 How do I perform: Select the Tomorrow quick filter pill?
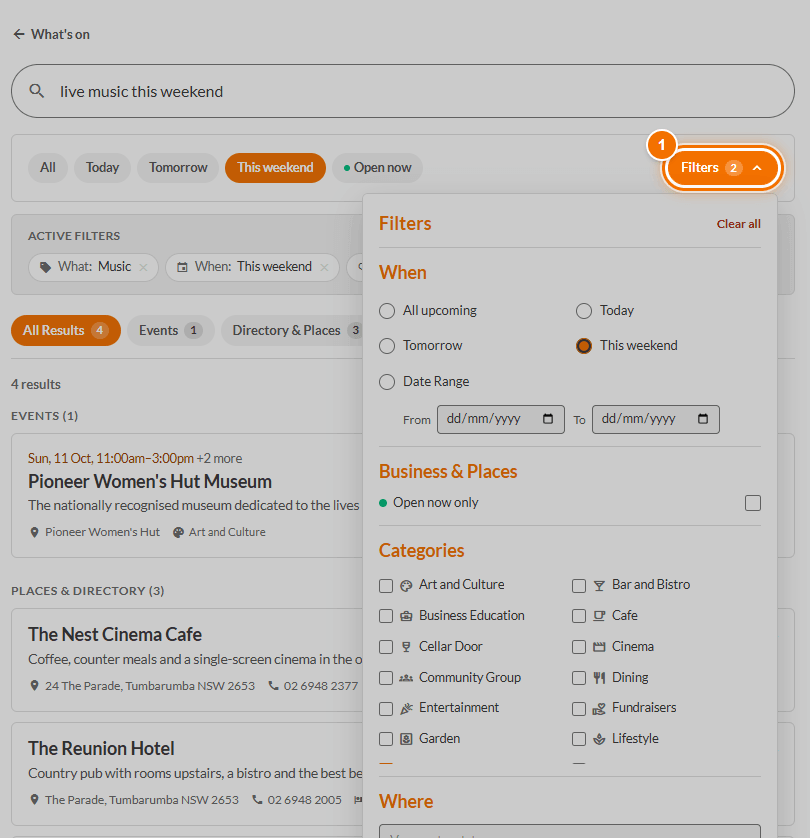coord(178,168)
